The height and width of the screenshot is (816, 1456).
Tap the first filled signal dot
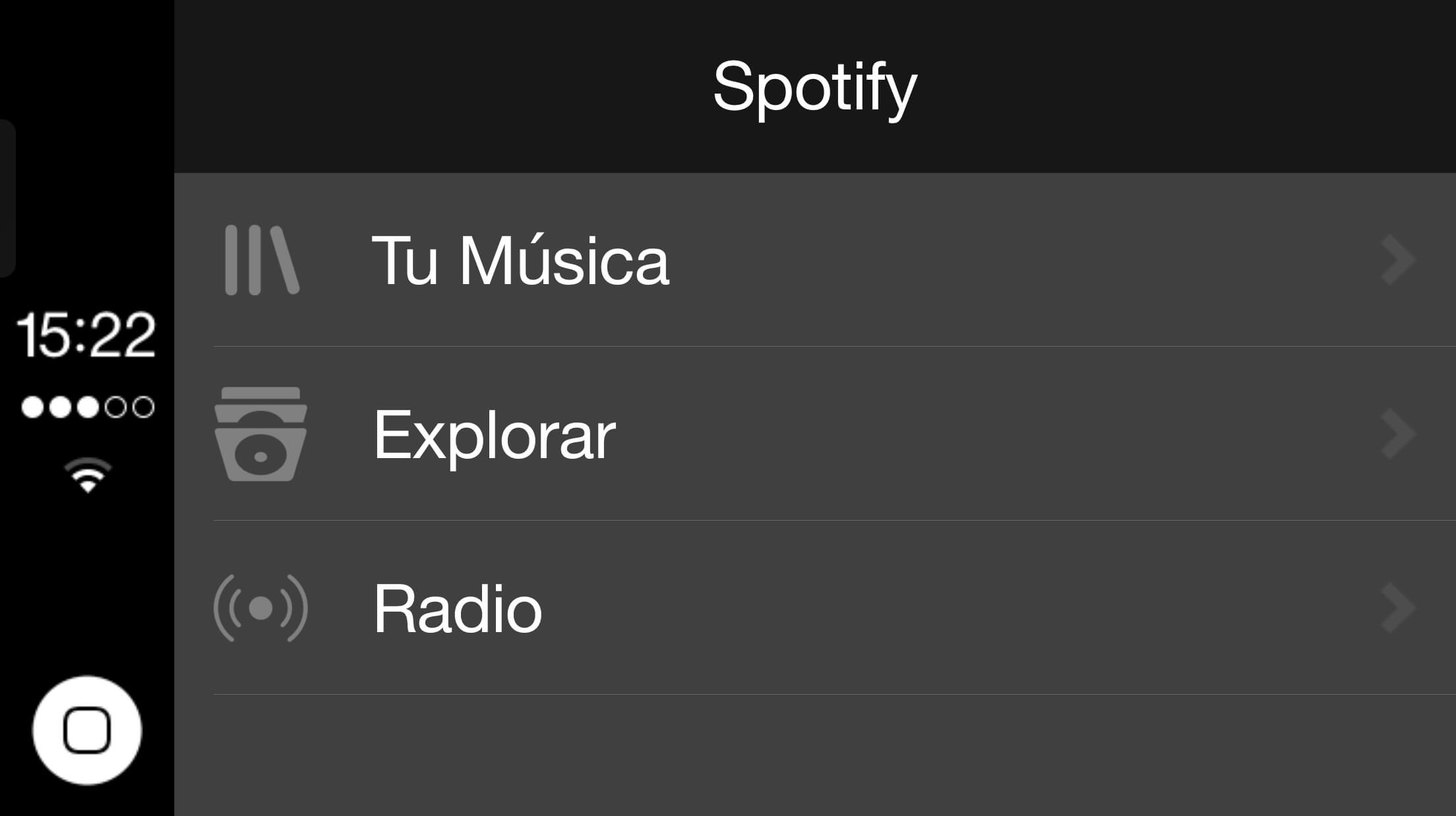(x=32, y=407)
